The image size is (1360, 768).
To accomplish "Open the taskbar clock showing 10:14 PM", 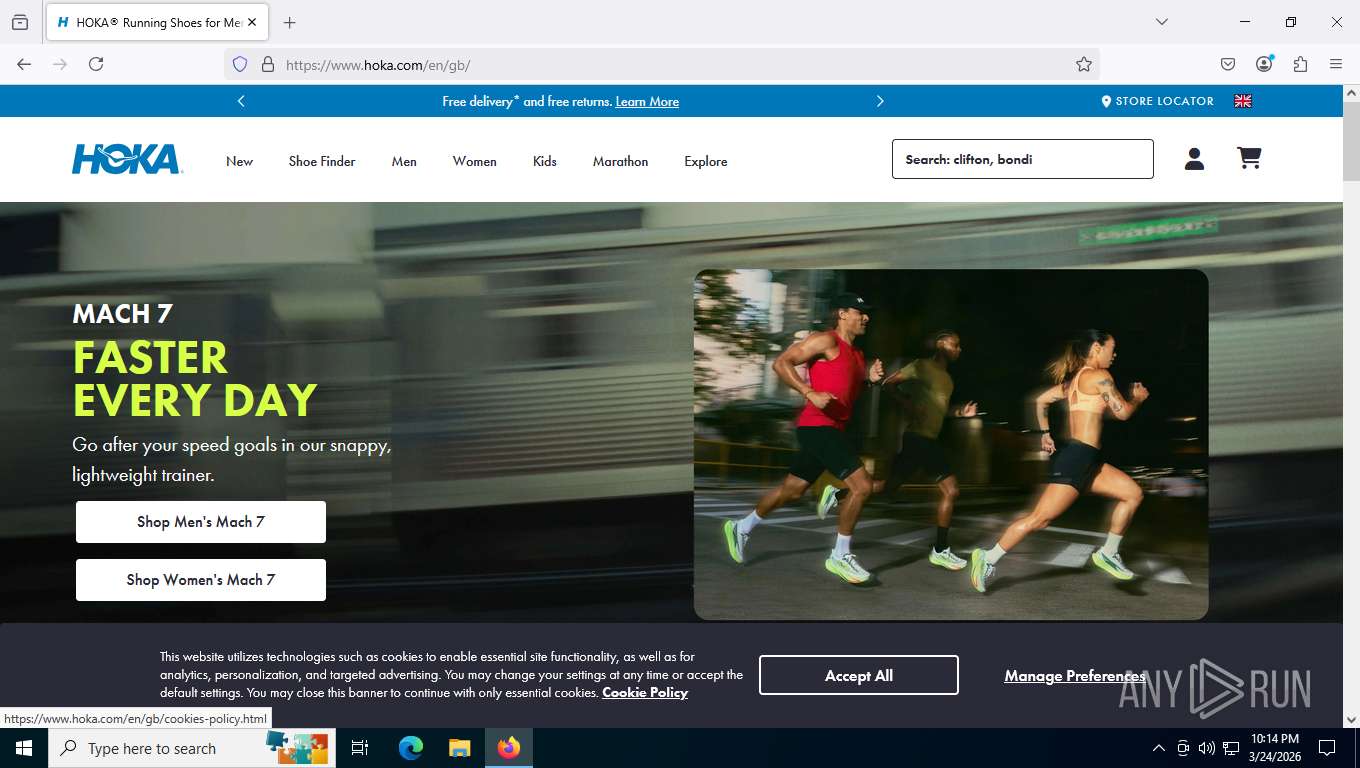I will point(1275,748).
